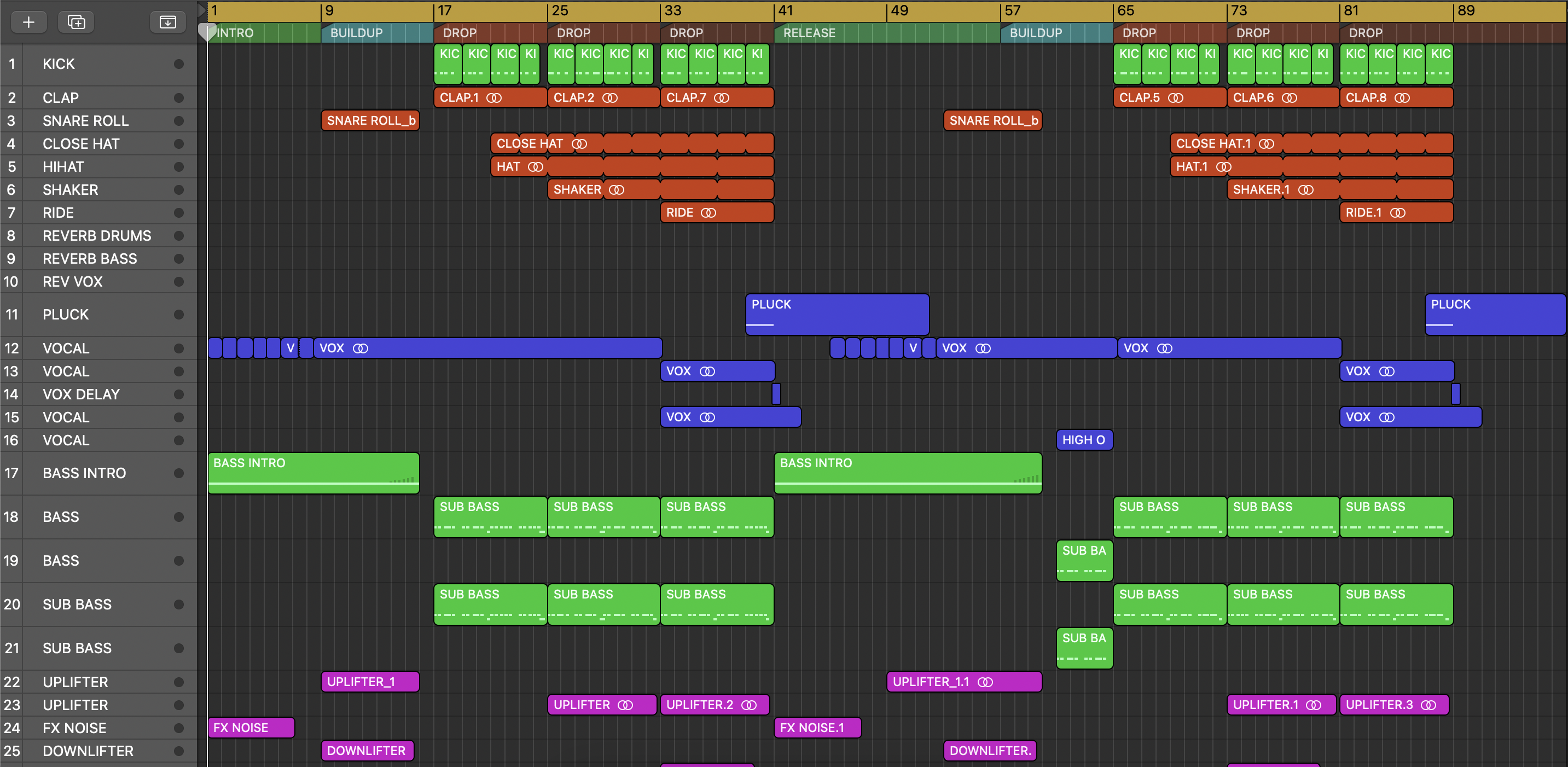Click the add new track plus button
The width and height of the screenshot is (1568, 767).
click(x=28, y=22)
